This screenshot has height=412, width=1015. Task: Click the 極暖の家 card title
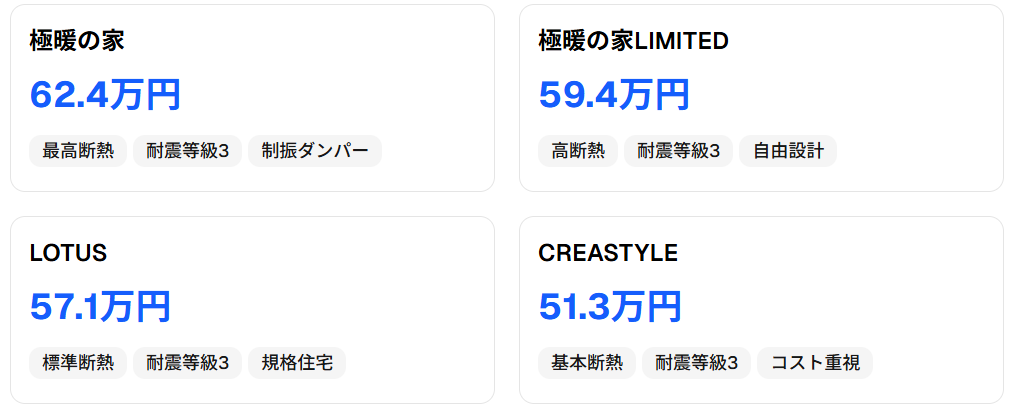pyautogui.click(x=77, y=41)
